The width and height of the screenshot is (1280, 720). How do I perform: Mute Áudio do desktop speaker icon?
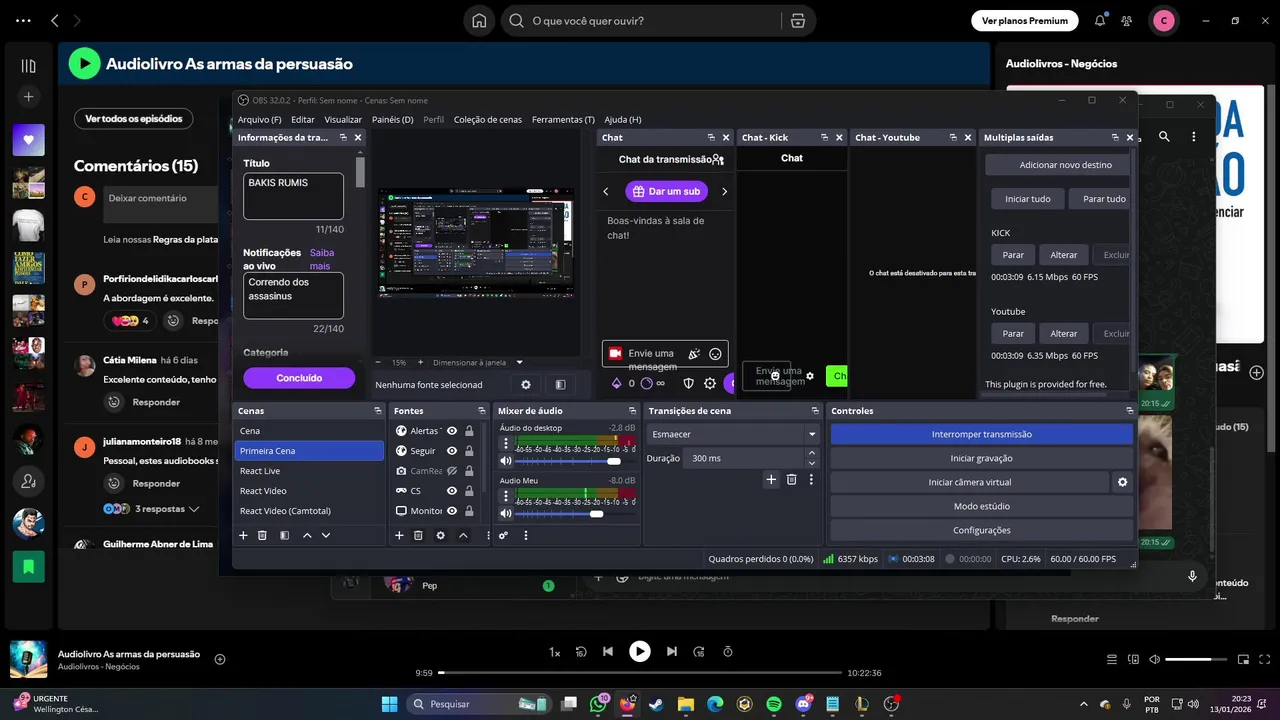pos(506,461)
